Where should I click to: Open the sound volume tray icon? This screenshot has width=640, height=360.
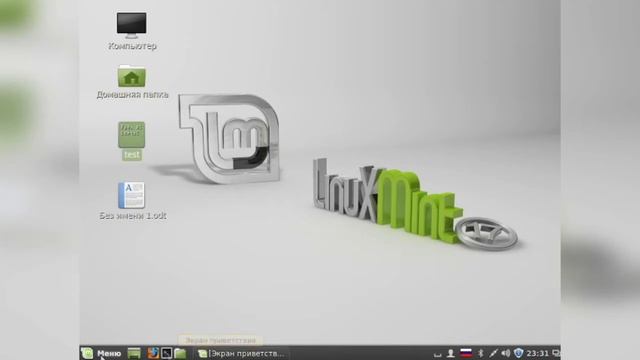point(506,353)
